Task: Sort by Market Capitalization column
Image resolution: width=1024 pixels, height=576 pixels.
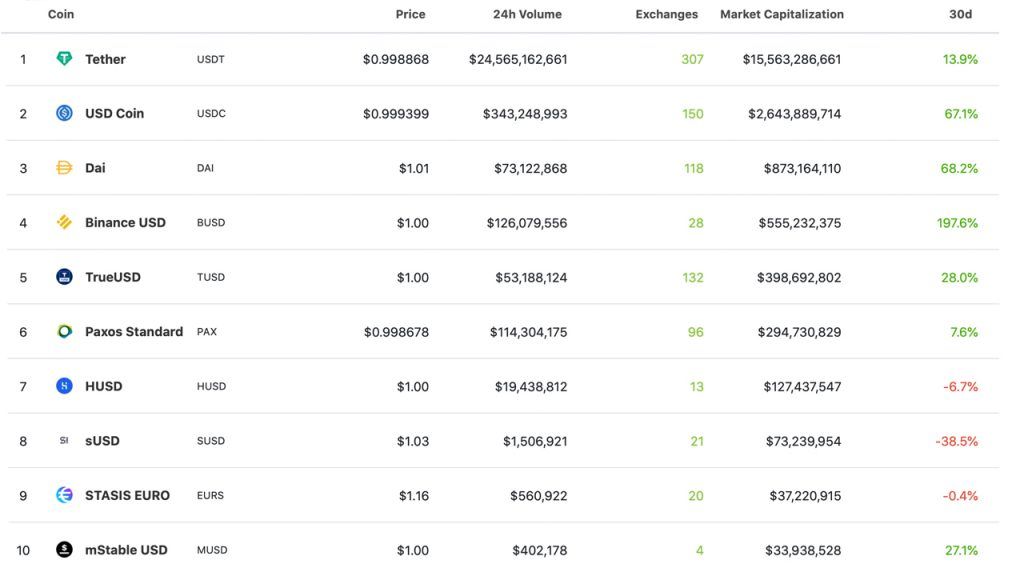Action: coord(781,14)
